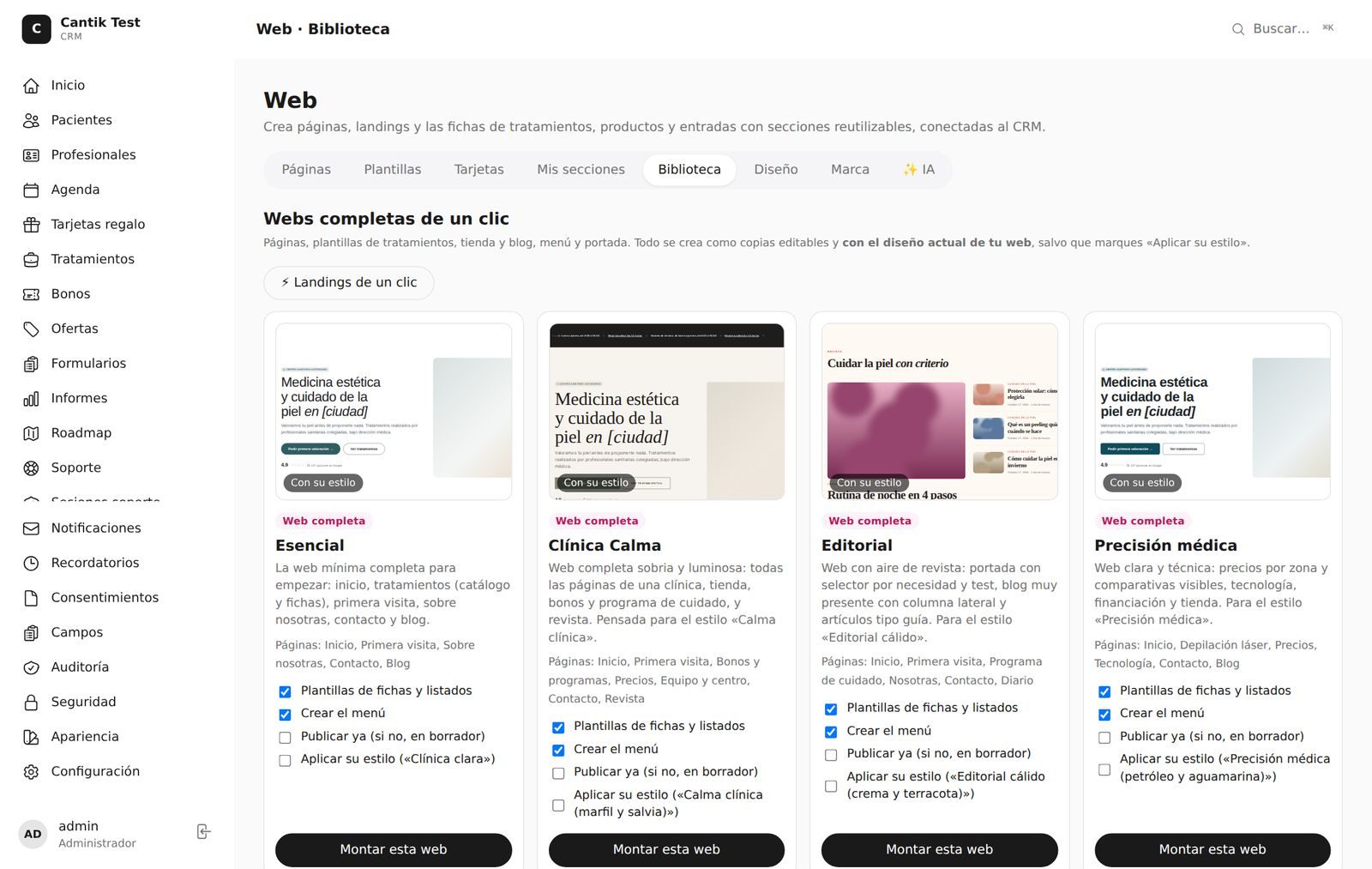This screenshot has width=1372, height=869.
Task: Click the Campos clipboard icon
Action: (x=31, y=632)
